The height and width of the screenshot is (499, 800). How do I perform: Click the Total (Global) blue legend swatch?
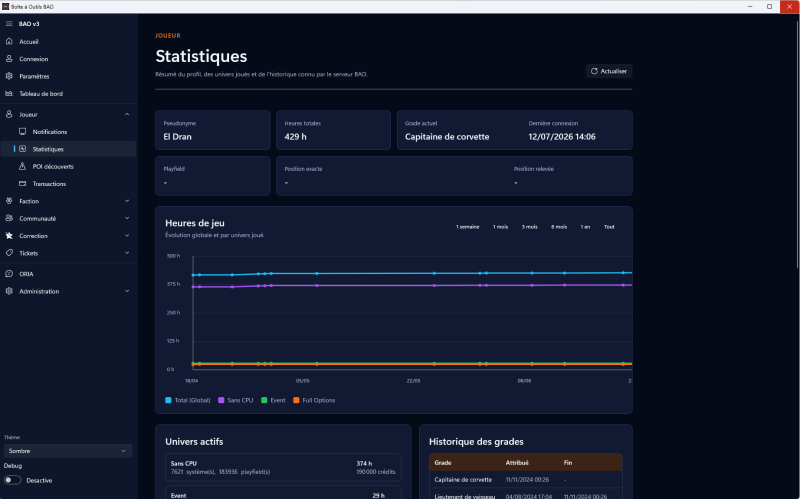click(168, 401)
